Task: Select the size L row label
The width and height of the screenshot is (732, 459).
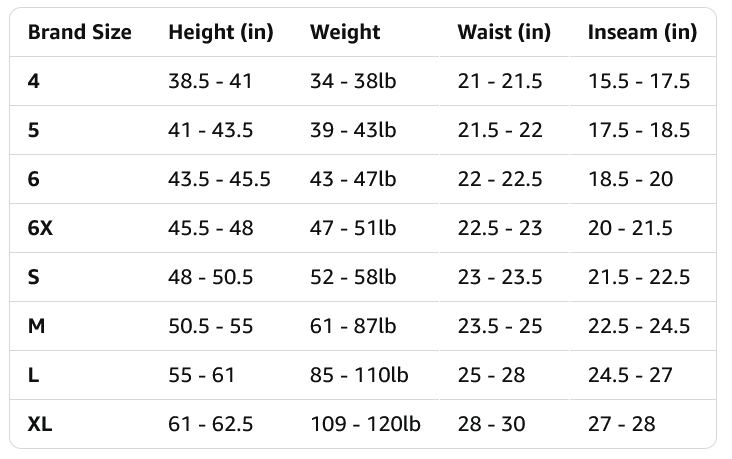Action: point(33,375)
